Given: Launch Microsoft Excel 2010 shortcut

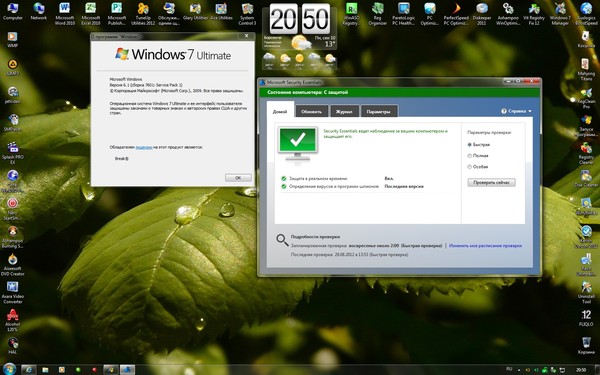Looking at the screenshot, I should [91, 13].
